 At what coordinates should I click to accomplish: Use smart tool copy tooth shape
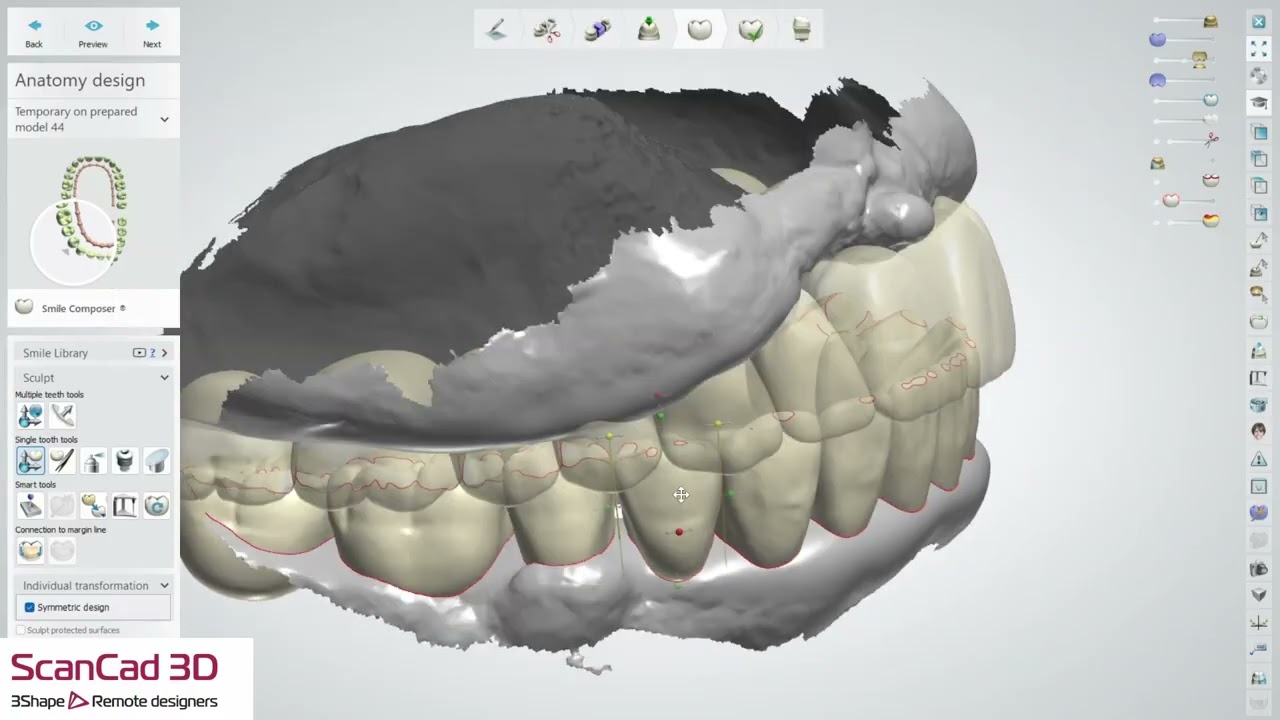pyautogui.click(x=93, y=505)
